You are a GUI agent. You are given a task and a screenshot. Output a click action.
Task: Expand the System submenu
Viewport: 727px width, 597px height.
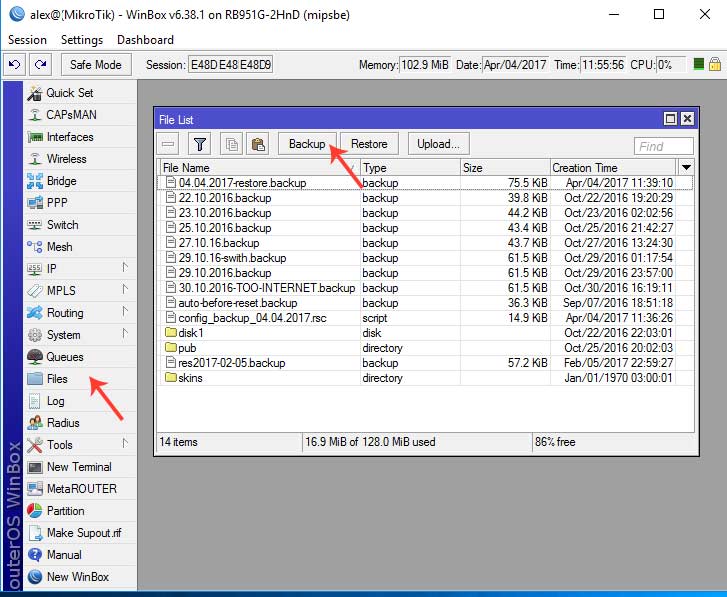80,335
